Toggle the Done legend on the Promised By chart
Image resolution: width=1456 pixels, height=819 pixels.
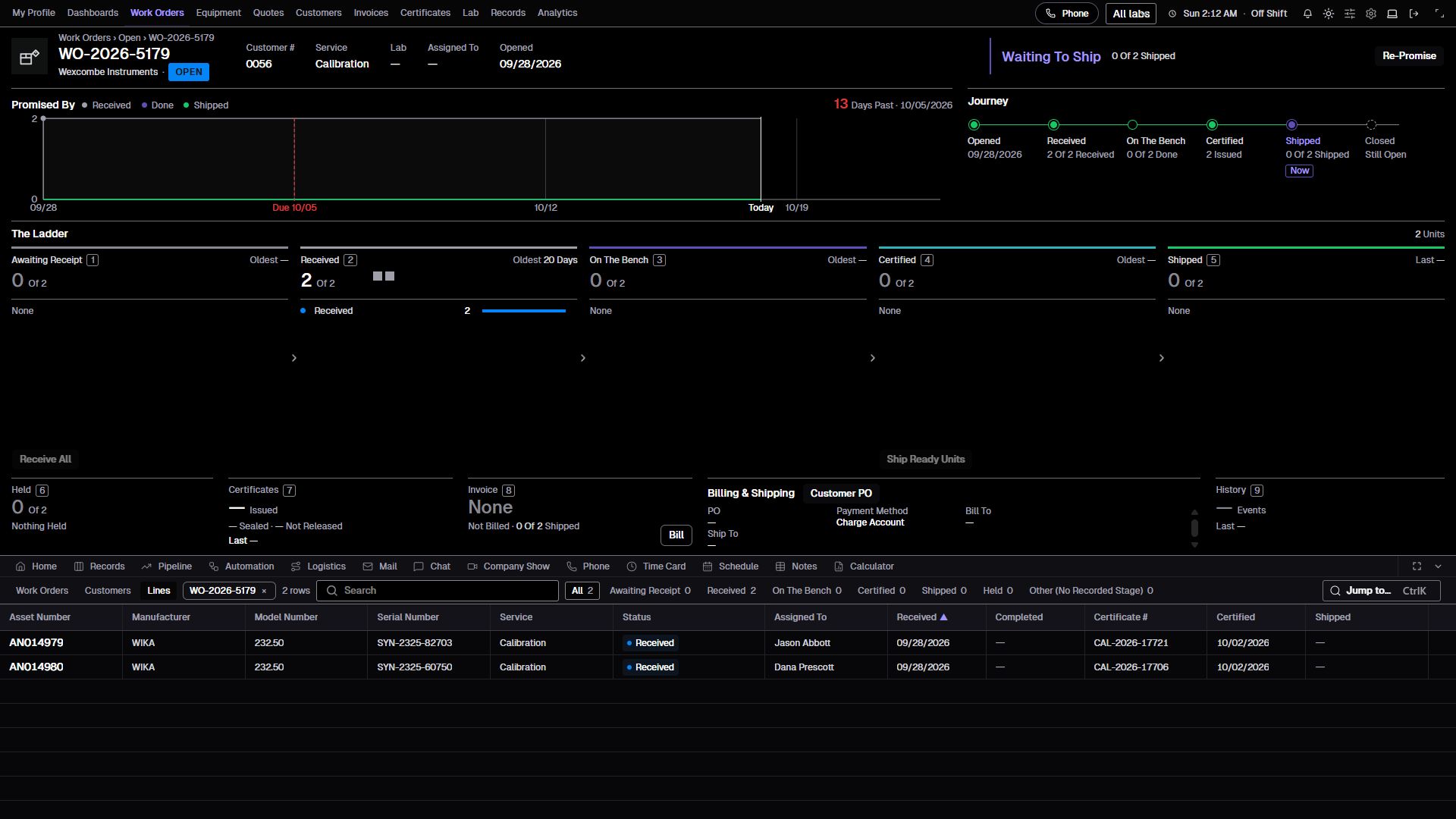[157, 105]
